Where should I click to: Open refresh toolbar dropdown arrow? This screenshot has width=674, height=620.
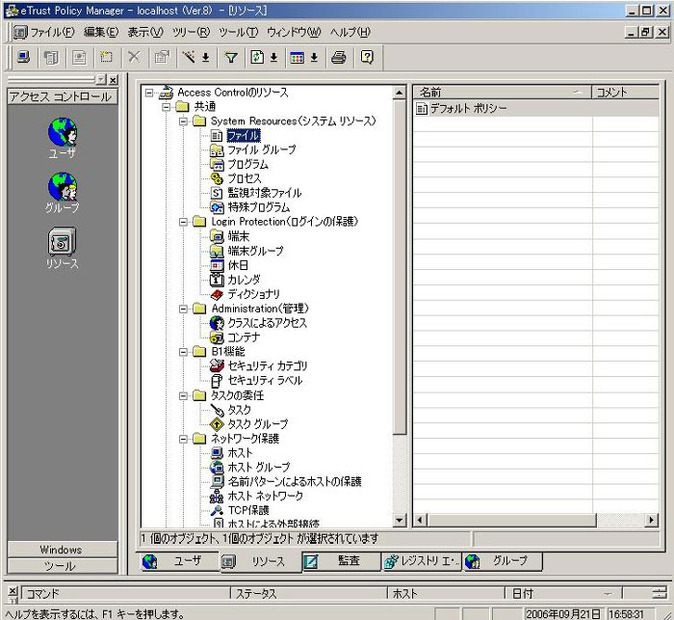[274, 57]
